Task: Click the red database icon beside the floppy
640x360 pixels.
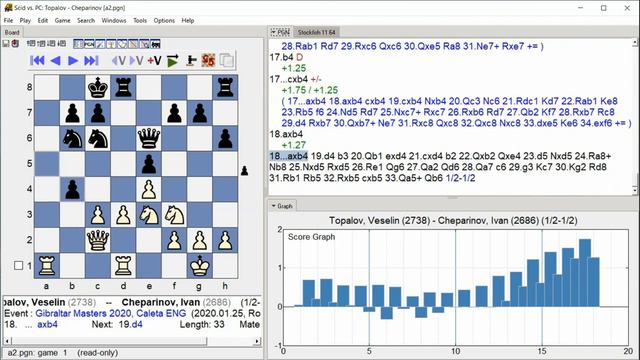Action: (15, 44)
